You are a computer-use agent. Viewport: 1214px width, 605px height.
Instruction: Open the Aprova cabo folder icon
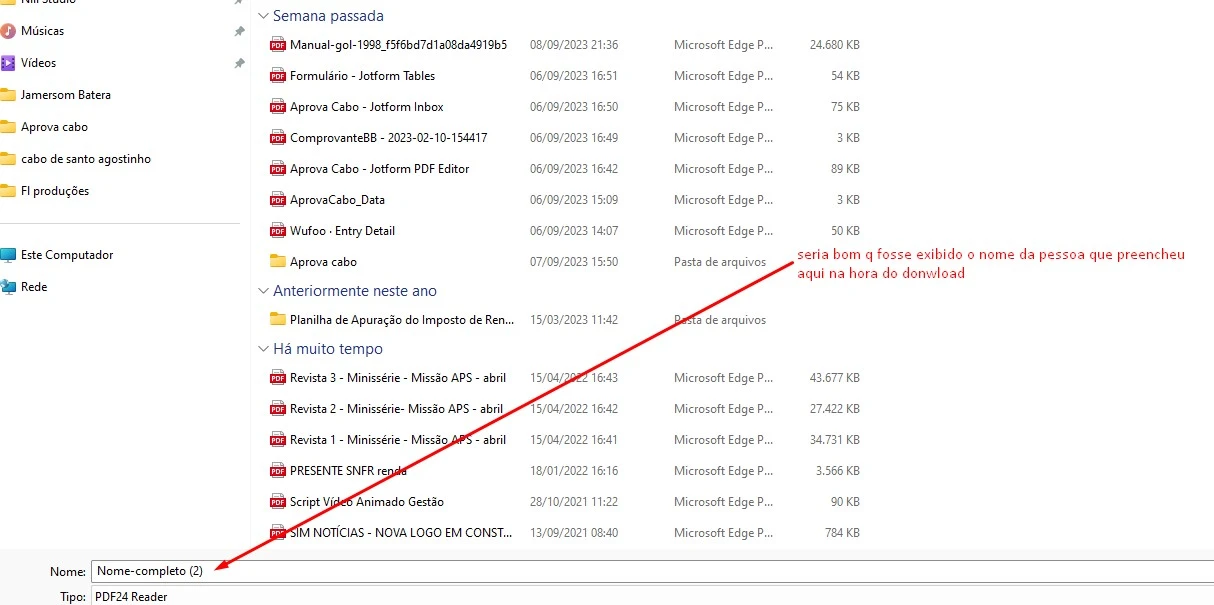[276, 261]
